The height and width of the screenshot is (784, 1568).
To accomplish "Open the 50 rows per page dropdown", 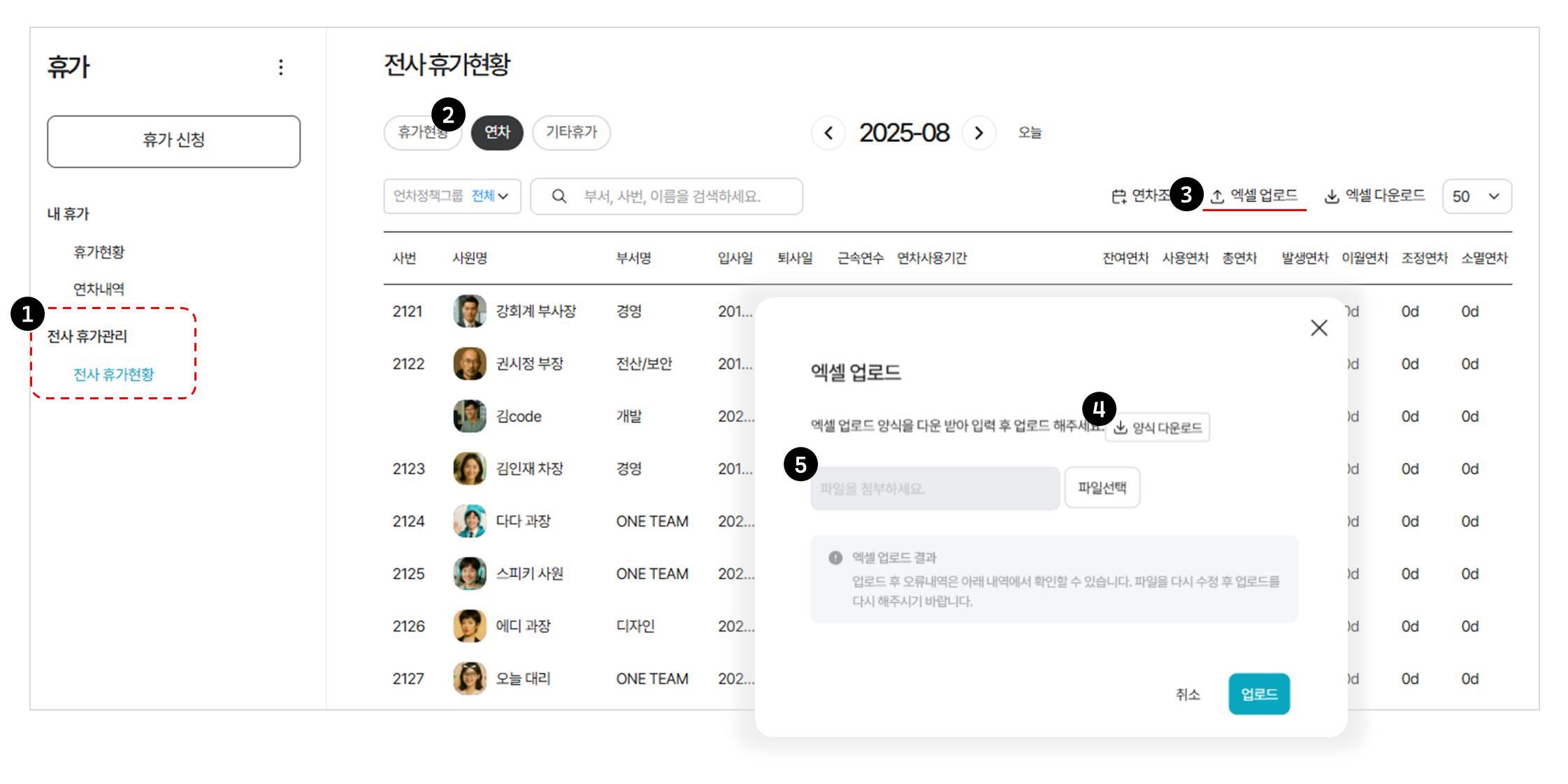I will [x=1476, y=197].
